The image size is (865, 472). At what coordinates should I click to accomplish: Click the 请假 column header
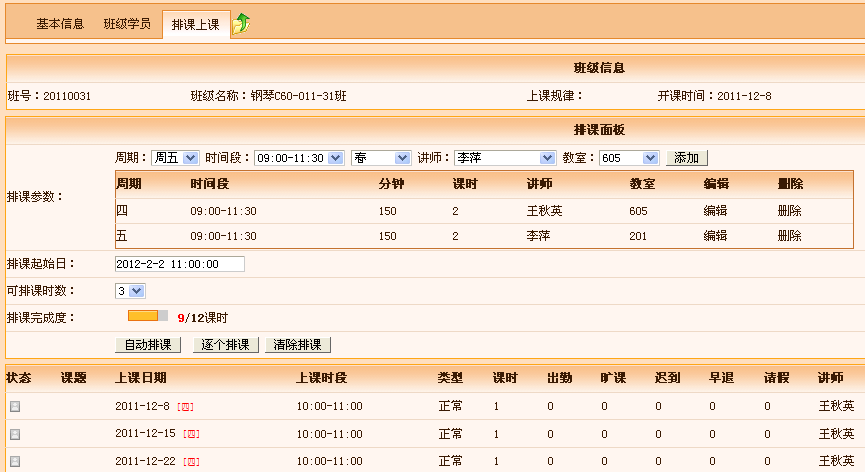pyautogui.click(x=777, y=378)
